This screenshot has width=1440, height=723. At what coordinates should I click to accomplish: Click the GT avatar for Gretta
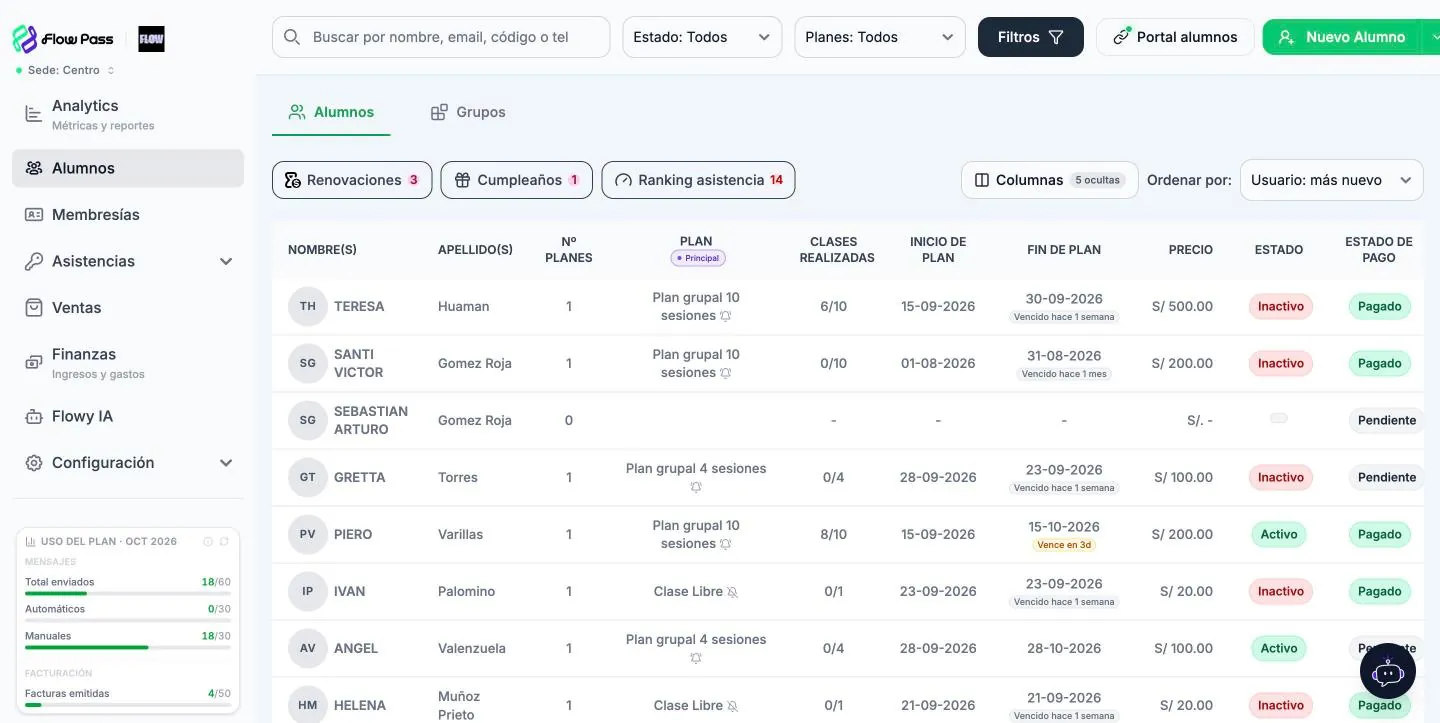click(307, 477)
